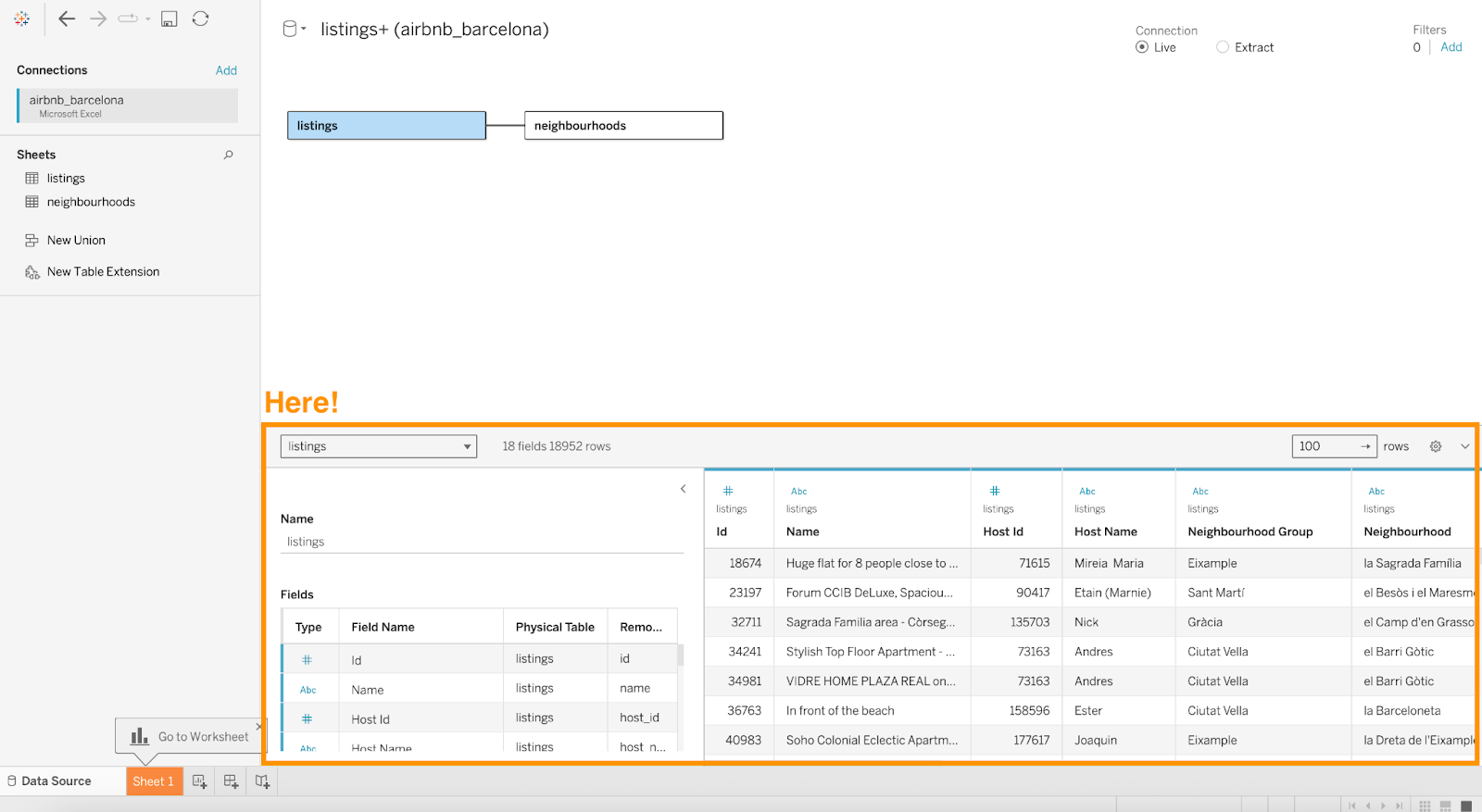
Task: Click the Abc type icon above Host Name
Action: point(1087,492)
